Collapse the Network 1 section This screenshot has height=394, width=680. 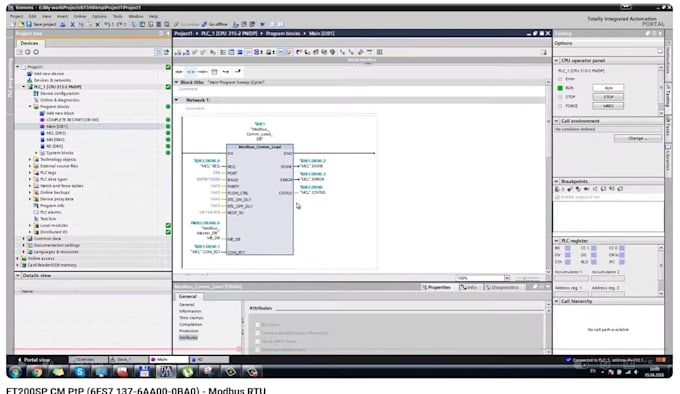point(177,100)
